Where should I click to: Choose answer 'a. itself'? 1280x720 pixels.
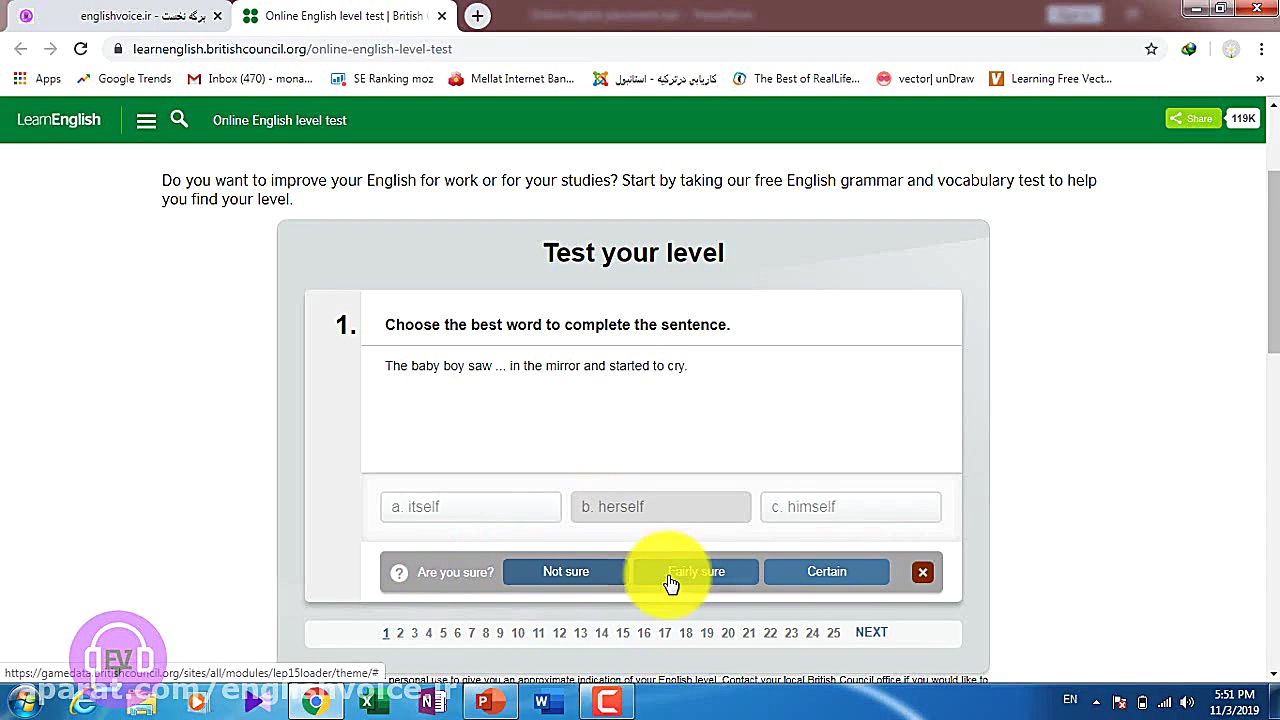tap(471, 507)
